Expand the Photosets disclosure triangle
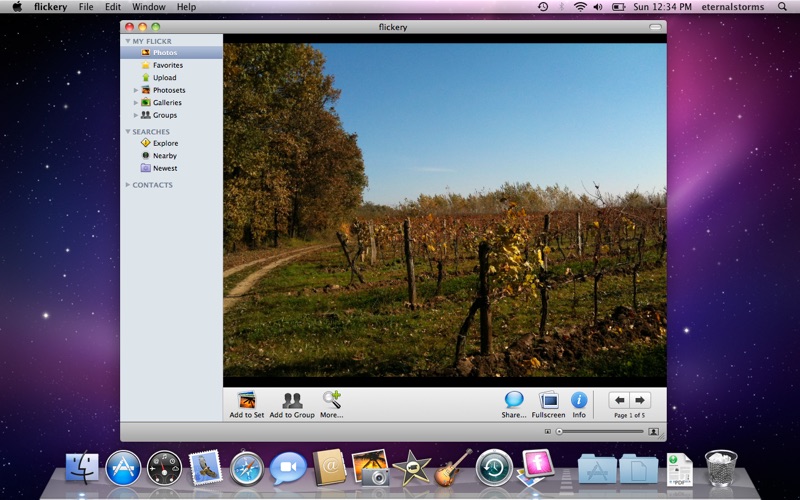This screenshot has width=800, height=500. click(136, 90)
